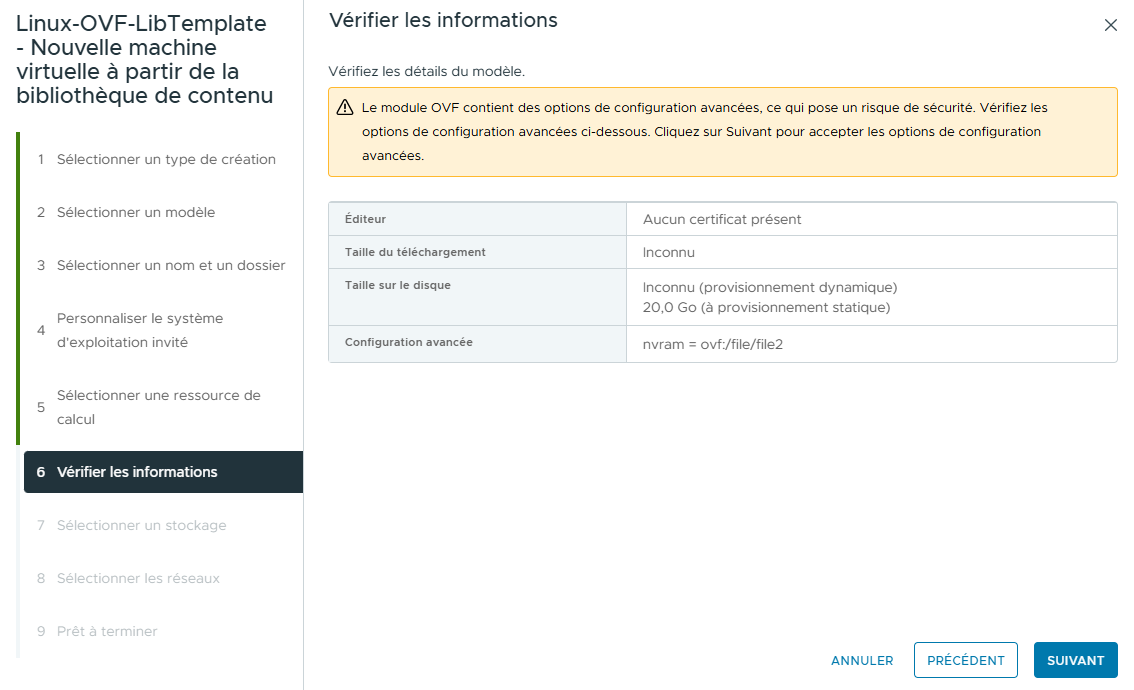
Task: Click the yellow security warning banner
Action: (x=723, y=130)
